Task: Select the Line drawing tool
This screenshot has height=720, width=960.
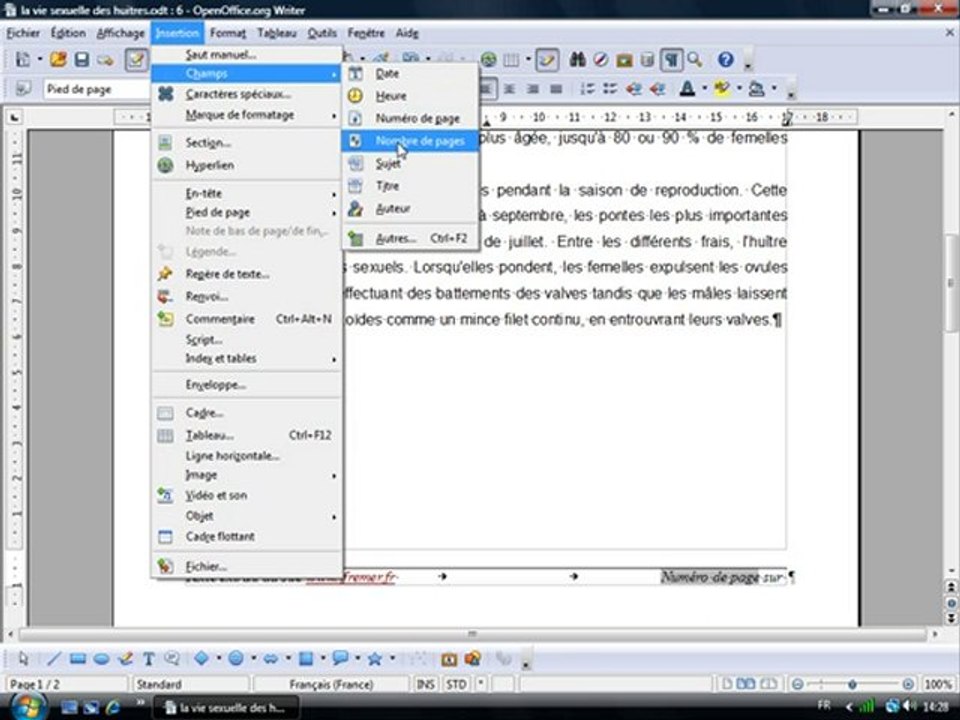Action: coord(54,659)
